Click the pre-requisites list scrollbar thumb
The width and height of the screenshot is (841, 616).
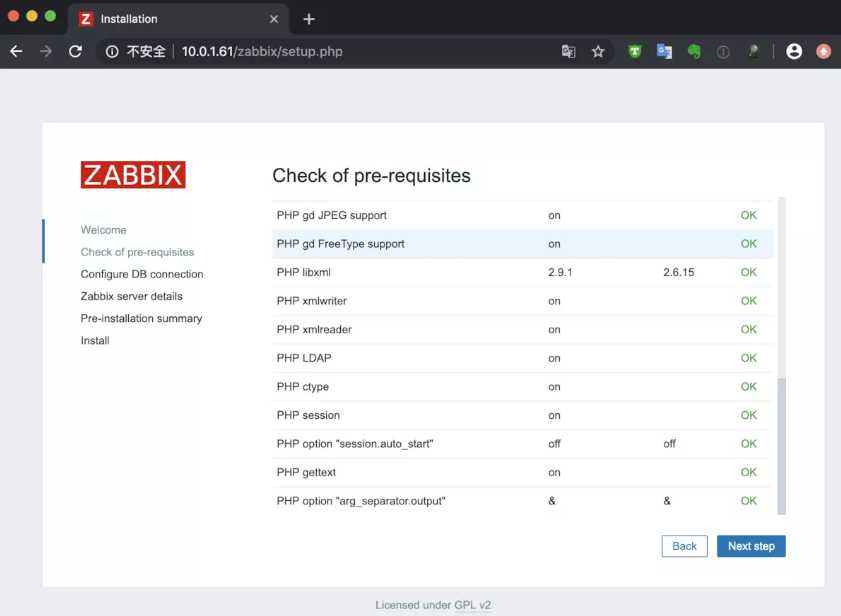click(x=781, y=445)
